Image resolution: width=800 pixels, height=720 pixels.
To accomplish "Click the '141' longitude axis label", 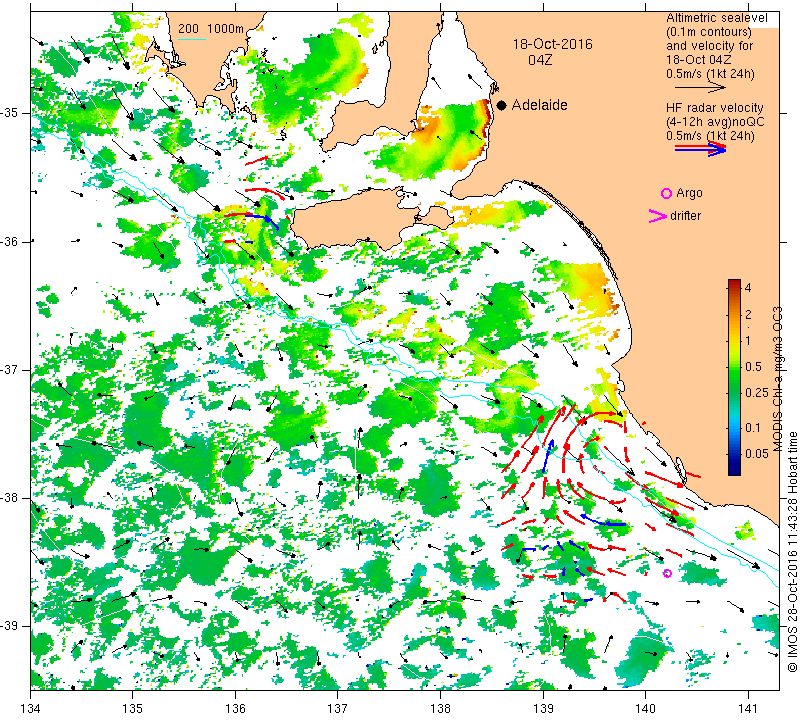I will [x=748, y=709].
